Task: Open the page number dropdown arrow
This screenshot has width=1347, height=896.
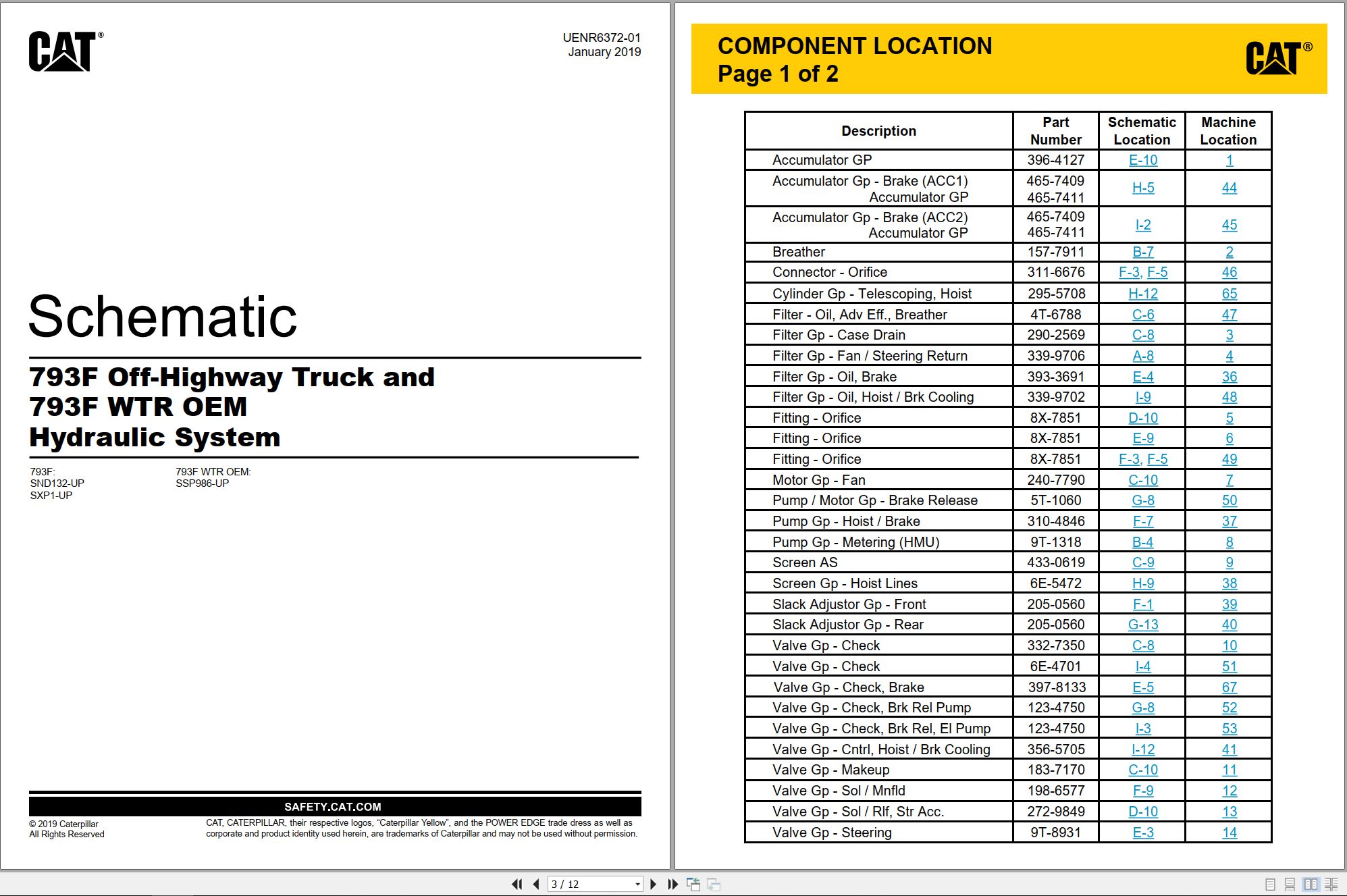Action: pyautogui.click(x=637, y=884)
